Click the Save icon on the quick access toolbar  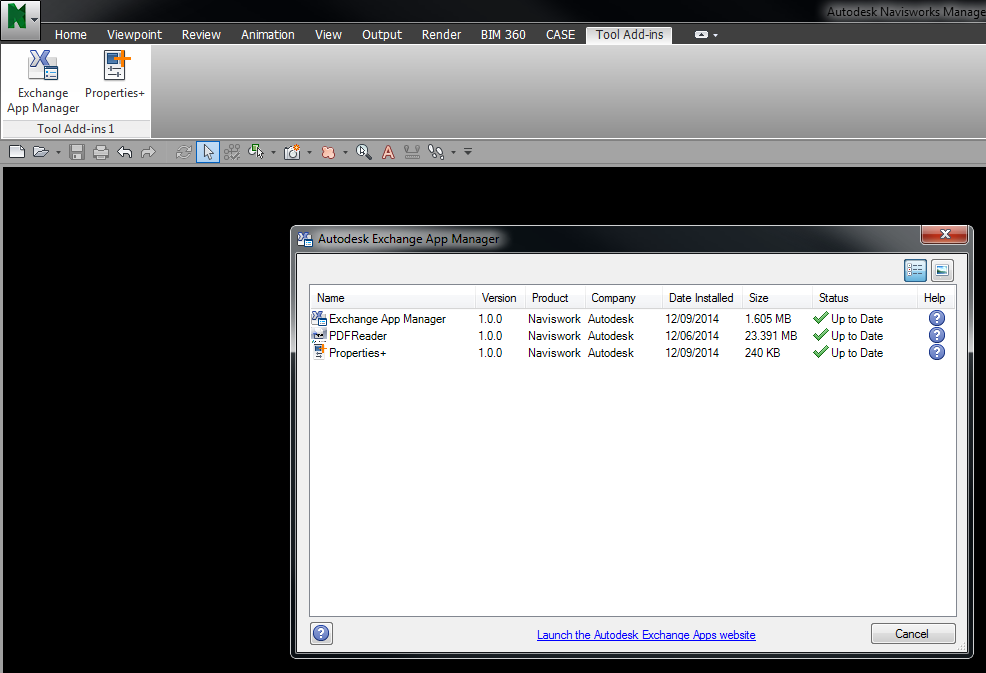click(x=77, y=151)
